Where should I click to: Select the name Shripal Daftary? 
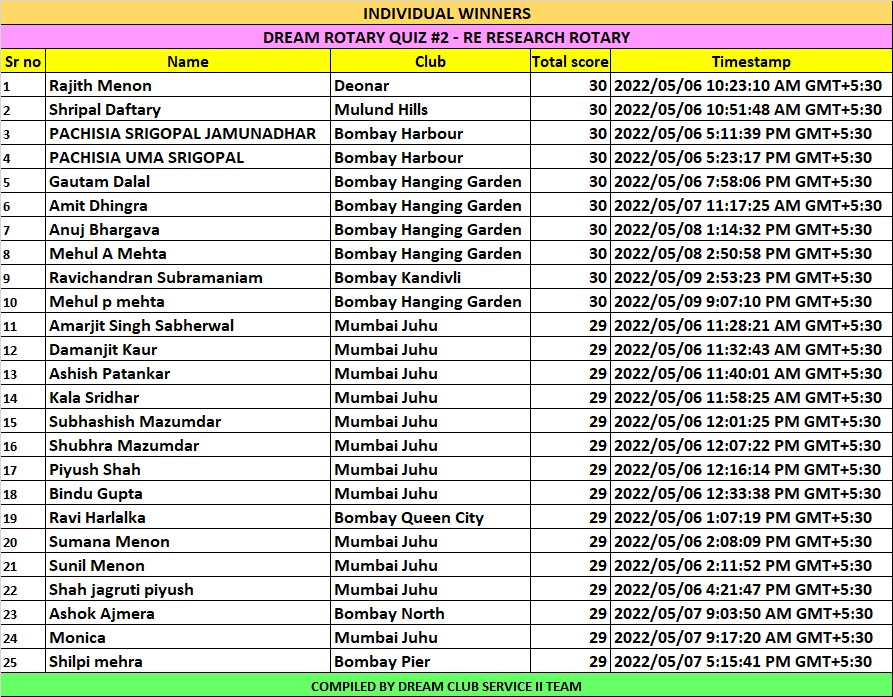(x=105, y=109)
